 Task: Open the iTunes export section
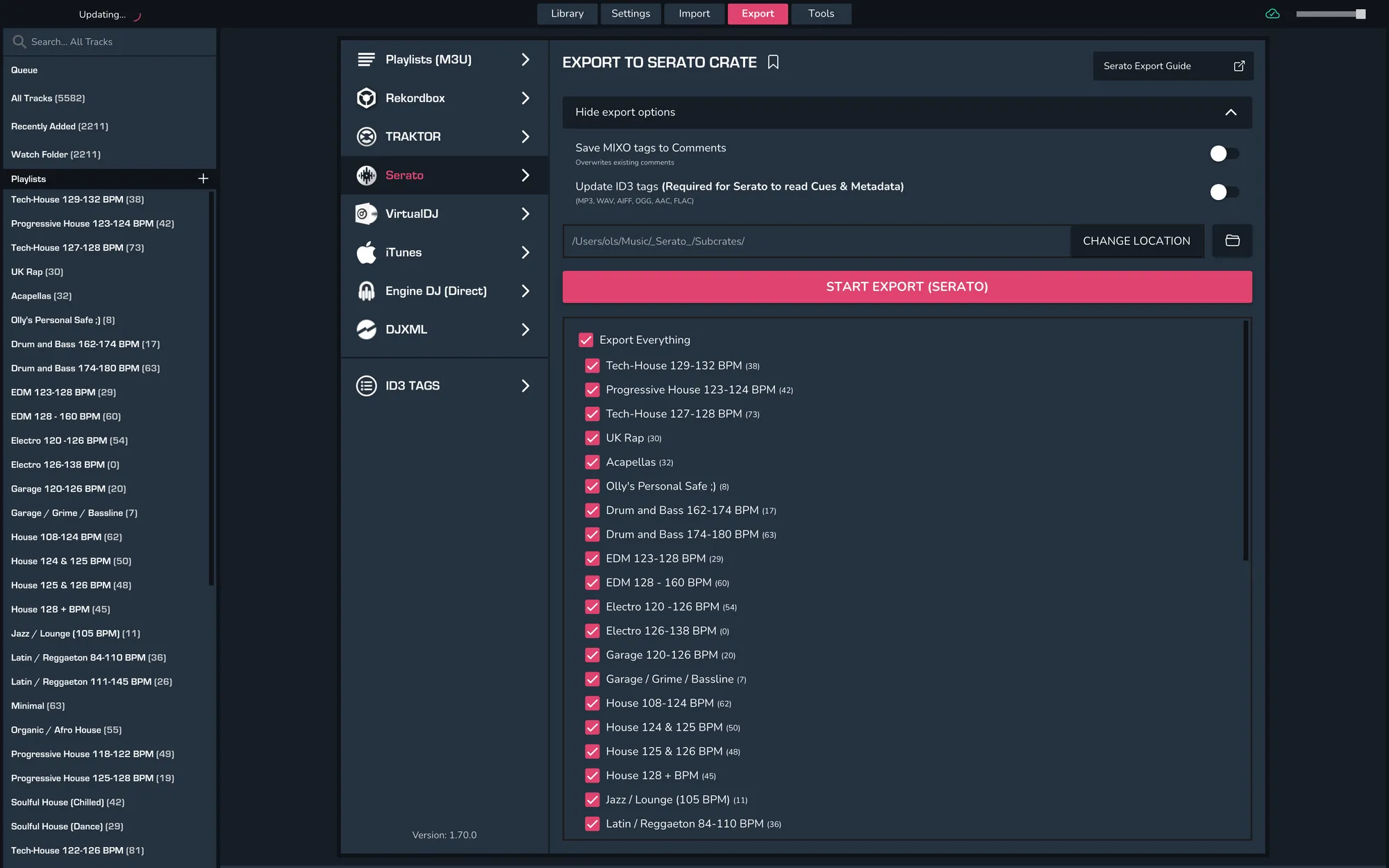444,252
